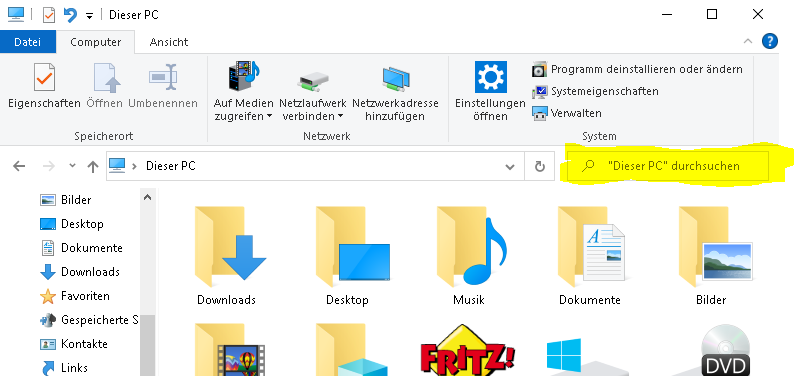The width and height of the screenshot is (794, 376).
Task: Open the blue Help question icon
Action: 770,41
